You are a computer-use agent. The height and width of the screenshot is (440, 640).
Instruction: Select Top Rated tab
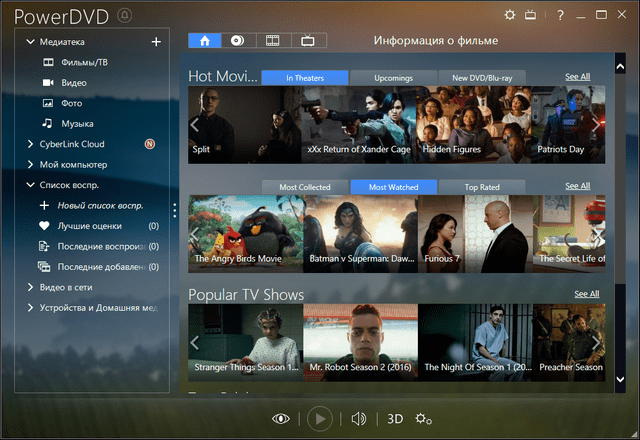click(x=482, y=187)
